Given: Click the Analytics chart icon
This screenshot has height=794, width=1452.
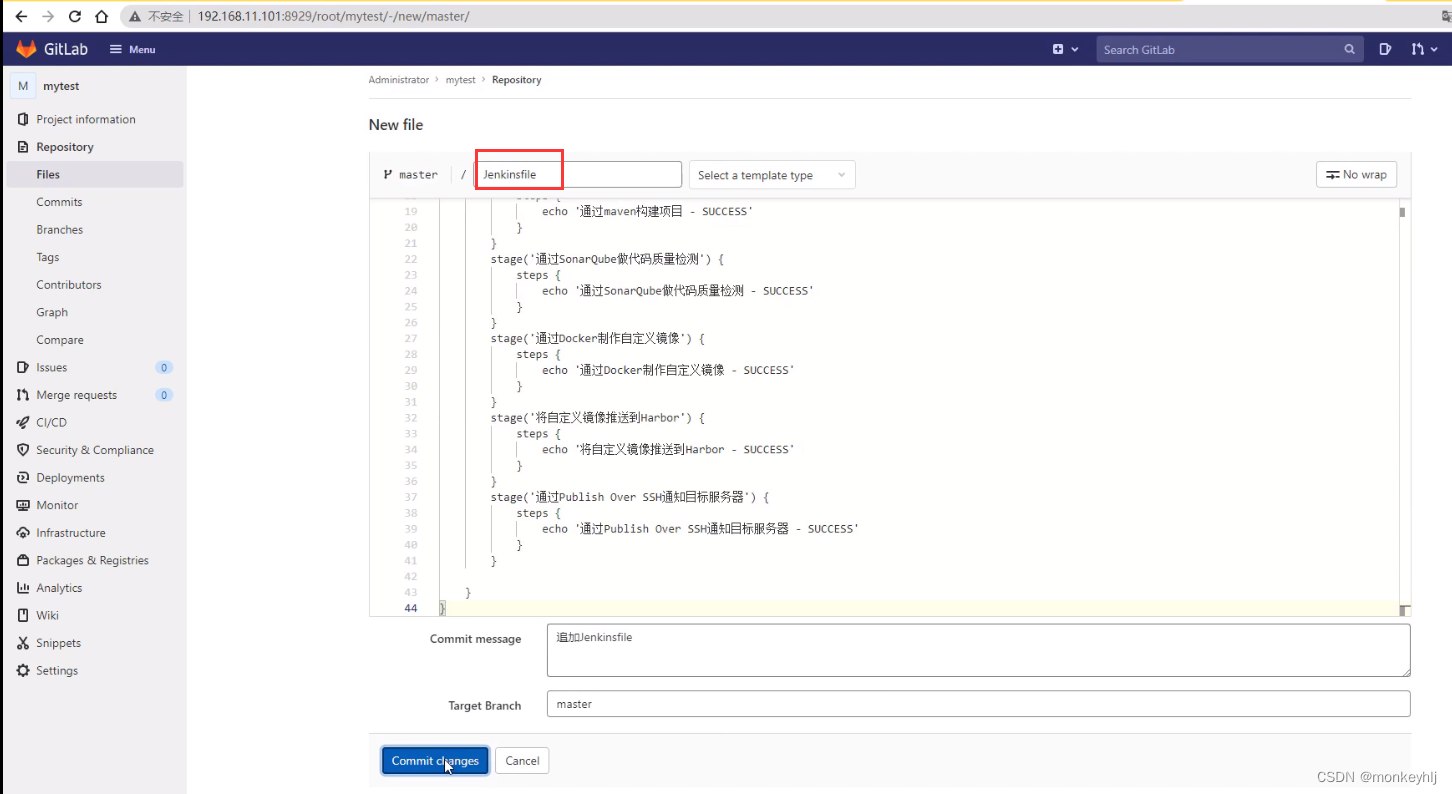Looking at the screenshot, I should 23,588.
